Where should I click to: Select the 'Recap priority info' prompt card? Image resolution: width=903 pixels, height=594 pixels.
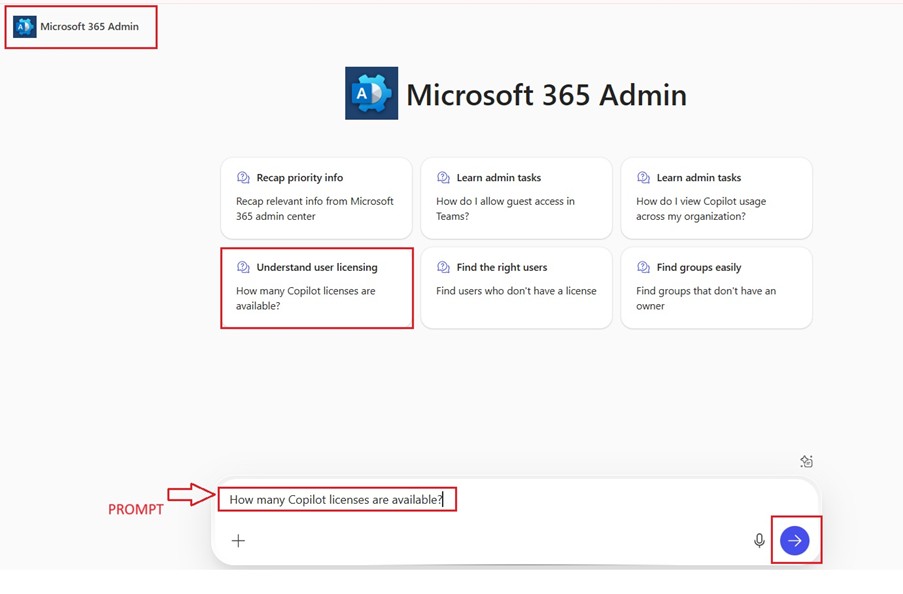click(x=316, y=198)
